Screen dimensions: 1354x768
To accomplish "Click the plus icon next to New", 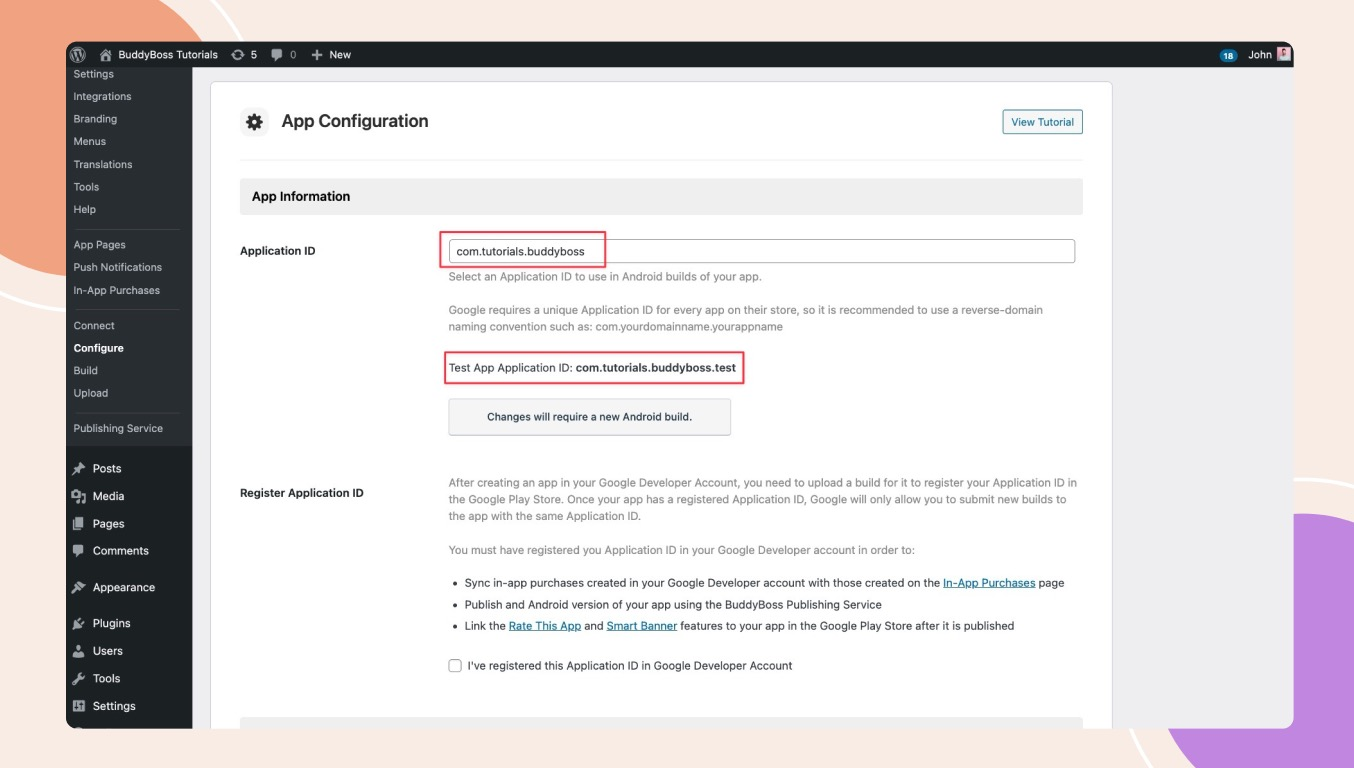I will coord(317,55).
